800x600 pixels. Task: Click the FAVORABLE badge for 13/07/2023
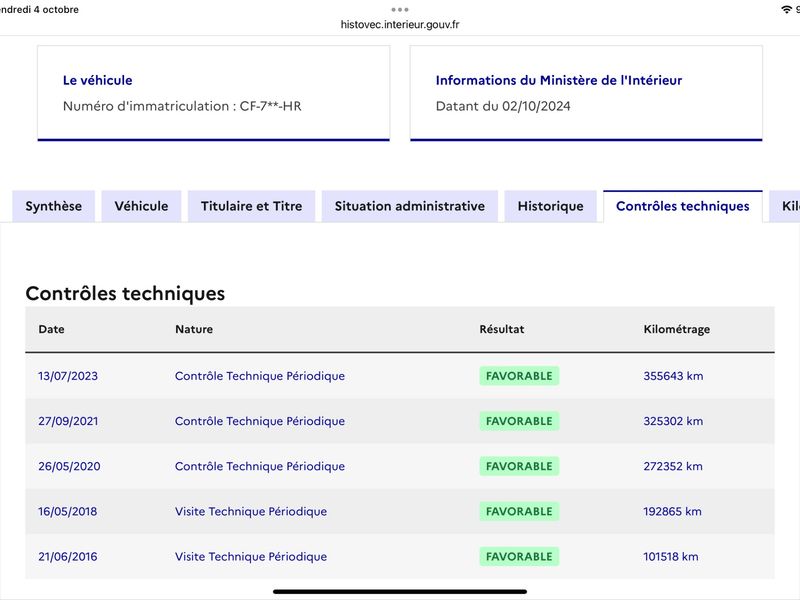519,376
